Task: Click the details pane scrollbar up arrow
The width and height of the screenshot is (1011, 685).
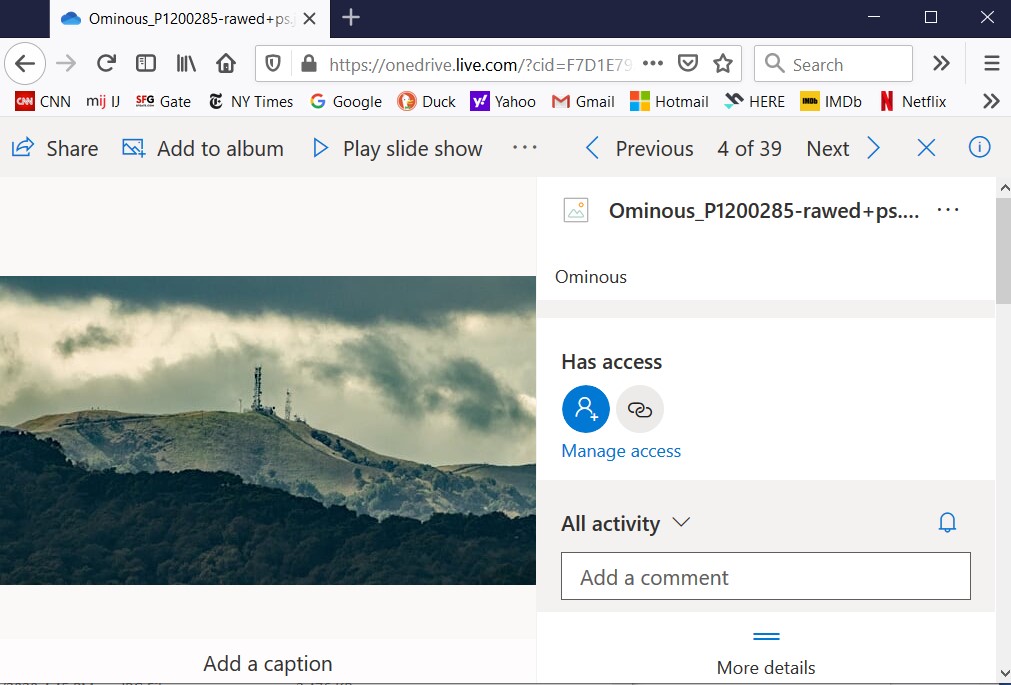Action: pos(1004,188)
